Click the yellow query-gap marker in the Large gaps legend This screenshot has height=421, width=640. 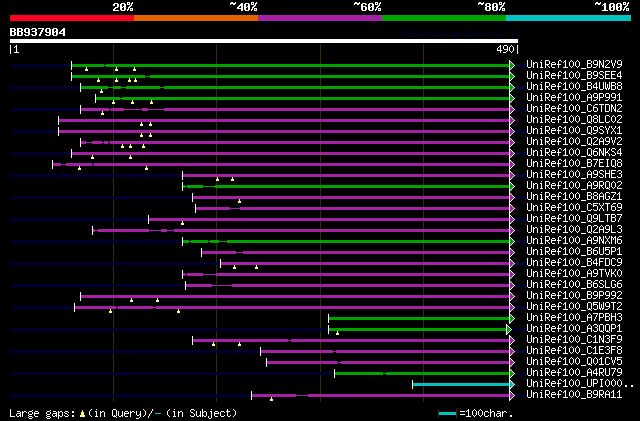tap(82, 414)
